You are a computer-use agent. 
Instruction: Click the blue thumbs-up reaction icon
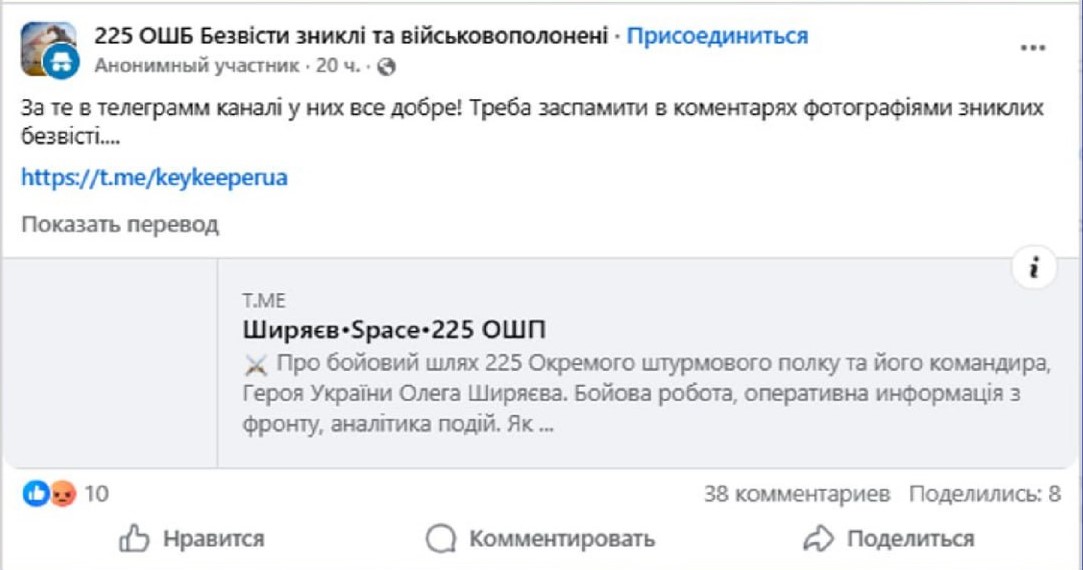pos(36,493)
